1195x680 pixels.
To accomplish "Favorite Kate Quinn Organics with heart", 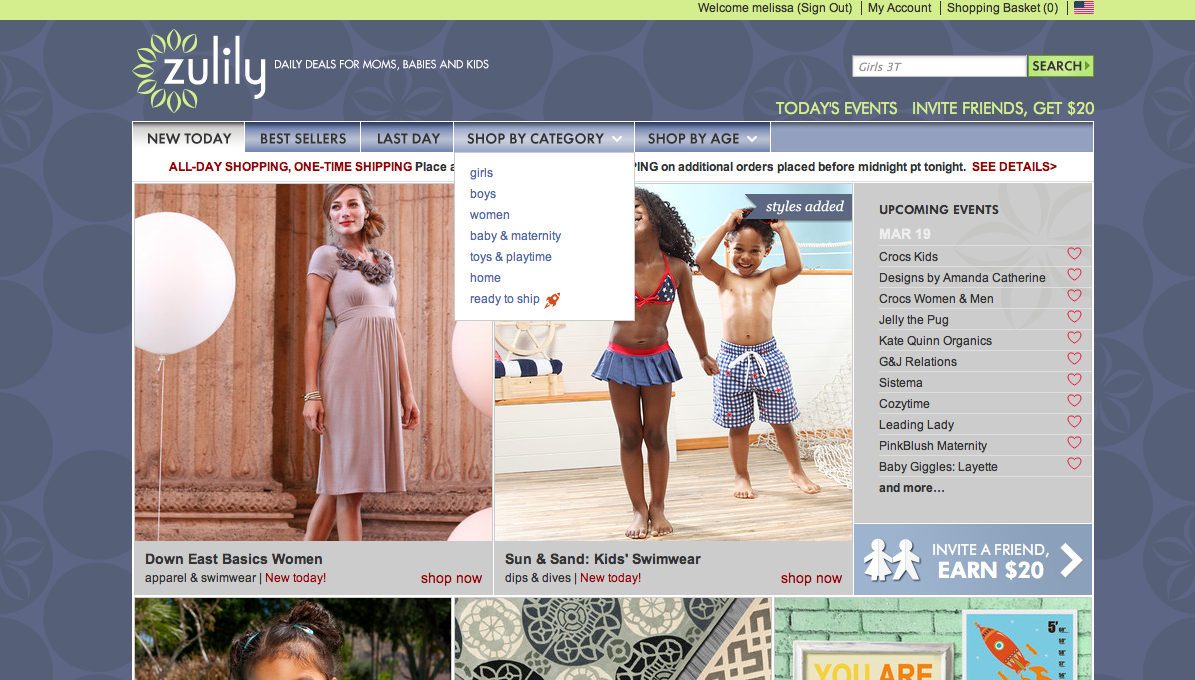I will pyautogui.click(x=1075, y=338).
